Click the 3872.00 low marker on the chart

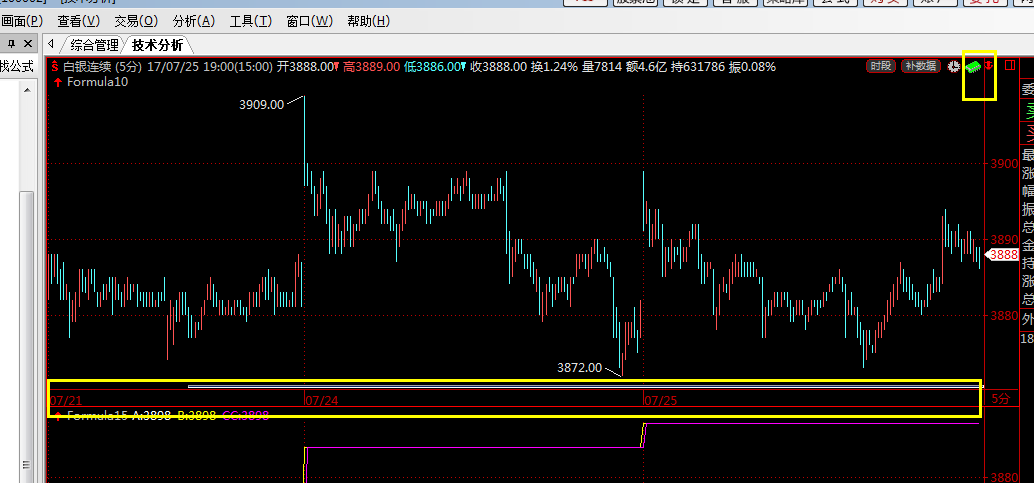(580, 368)
